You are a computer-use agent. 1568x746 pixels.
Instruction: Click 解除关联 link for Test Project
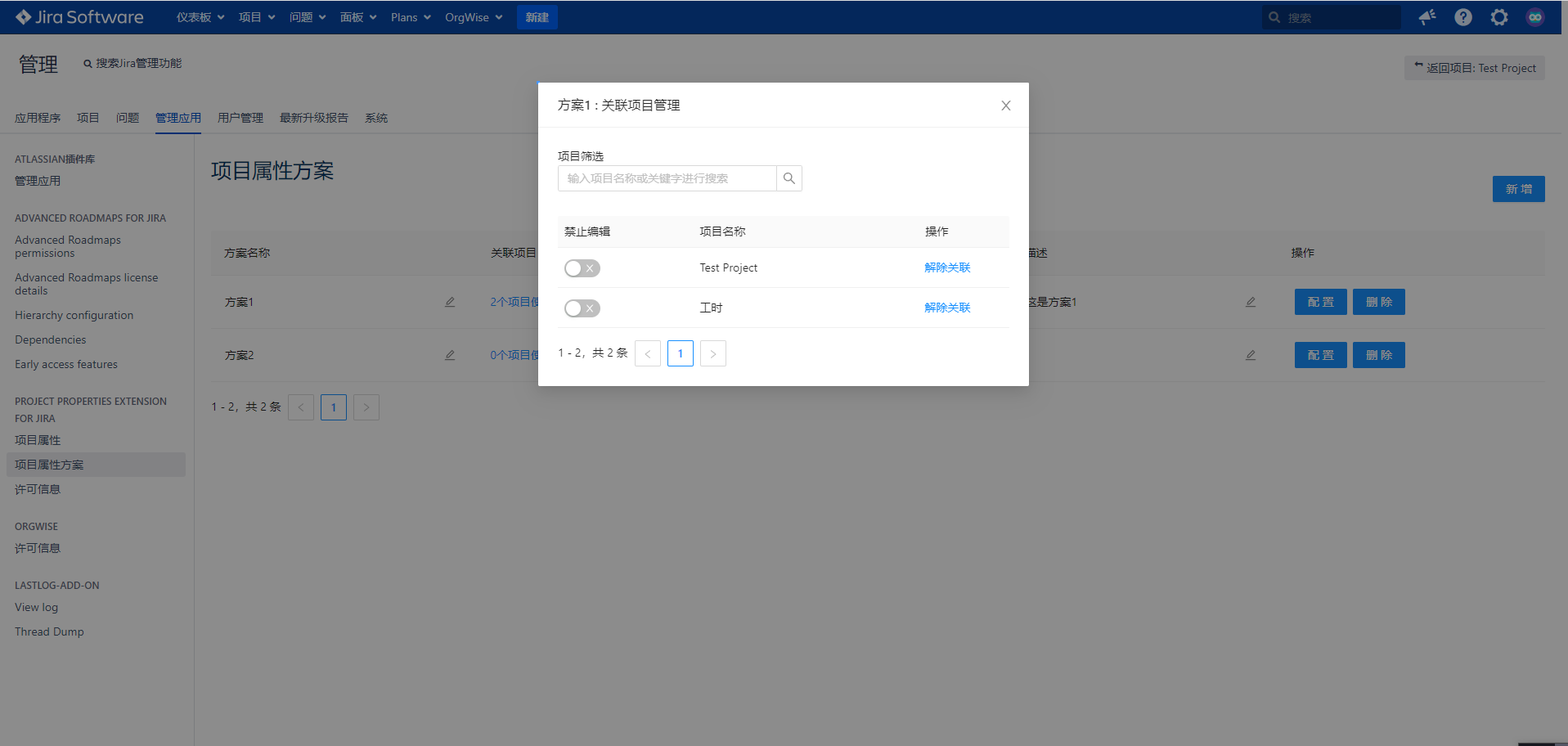click(x=947, y=267)
